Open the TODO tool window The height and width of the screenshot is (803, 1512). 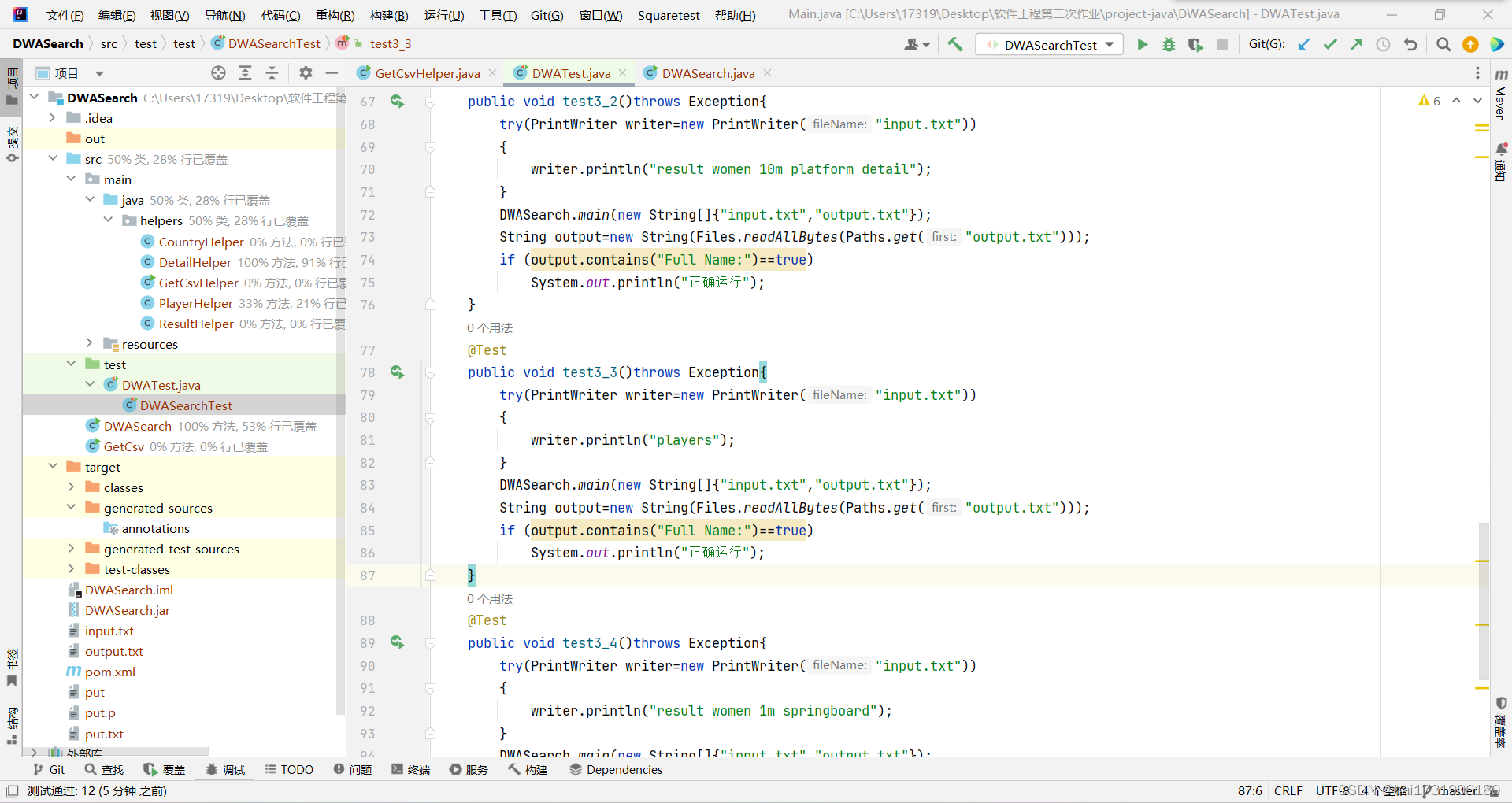(289, 769)
